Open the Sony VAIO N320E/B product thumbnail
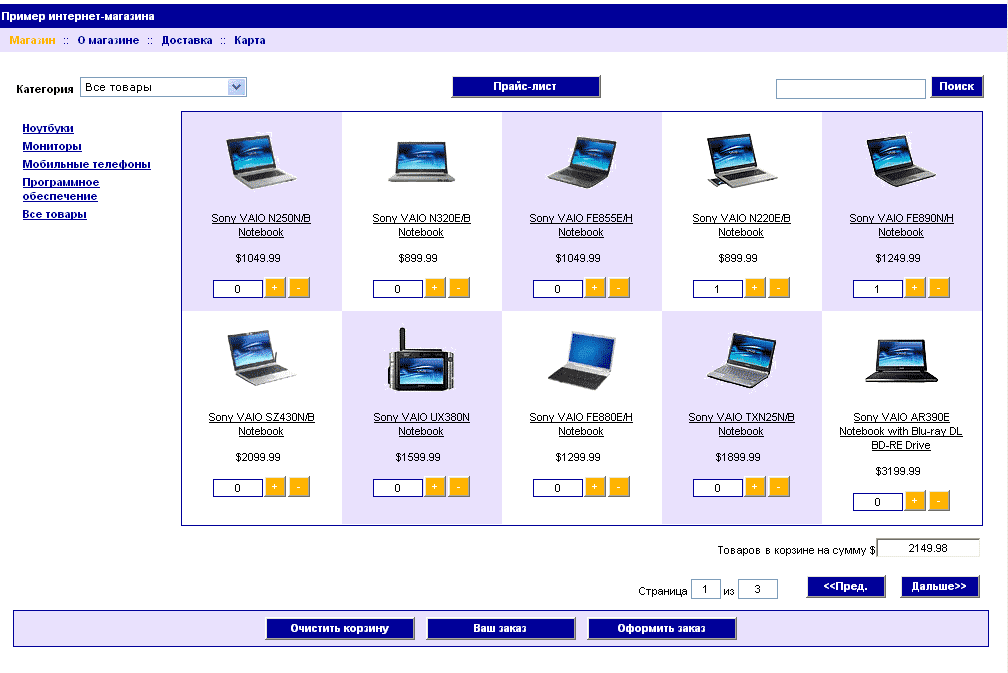The image size is (1008, 673). point(421,162)
